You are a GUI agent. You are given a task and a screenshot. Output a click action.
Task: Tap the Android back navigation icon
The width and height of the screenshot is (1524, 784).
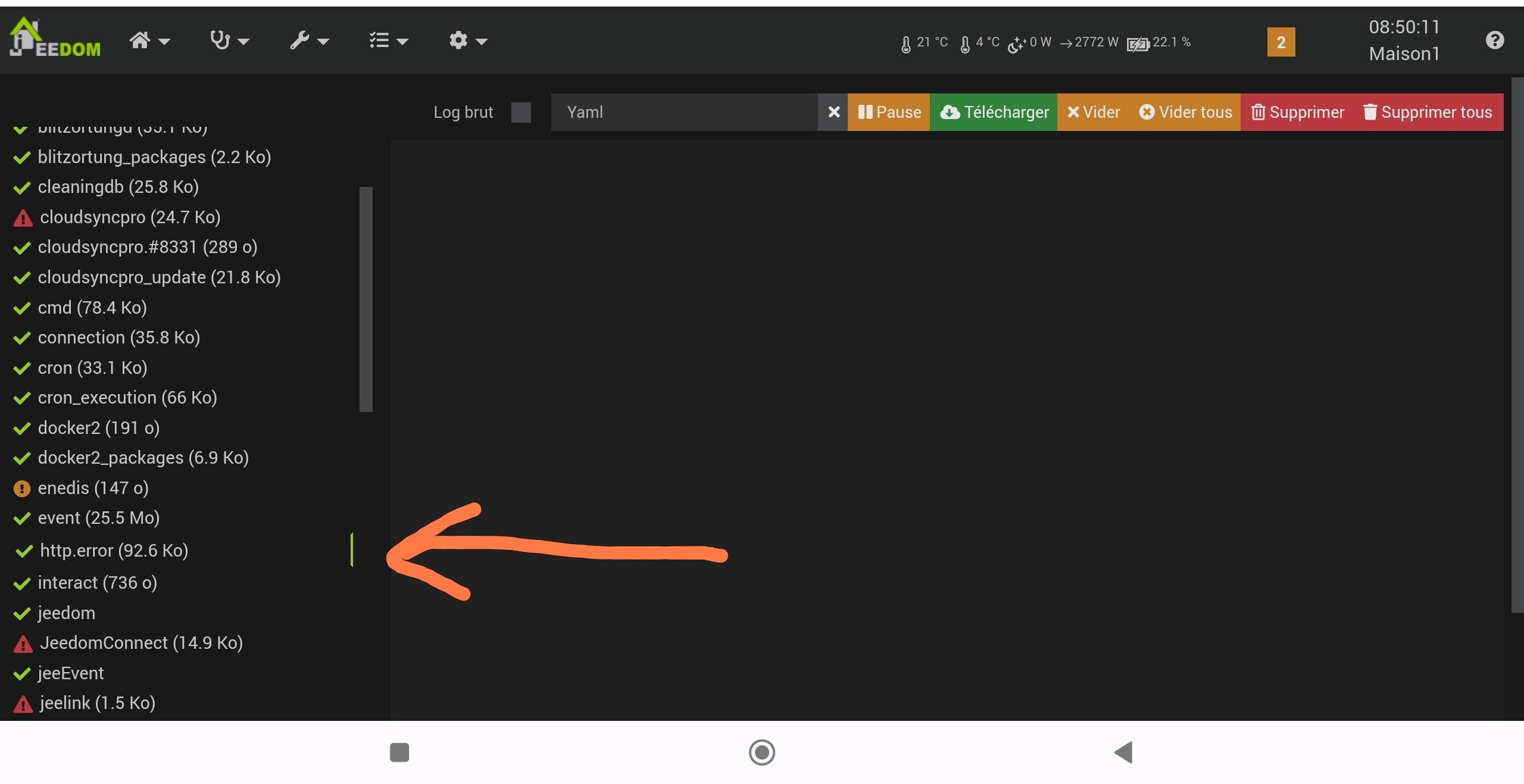pos(1123,752)
